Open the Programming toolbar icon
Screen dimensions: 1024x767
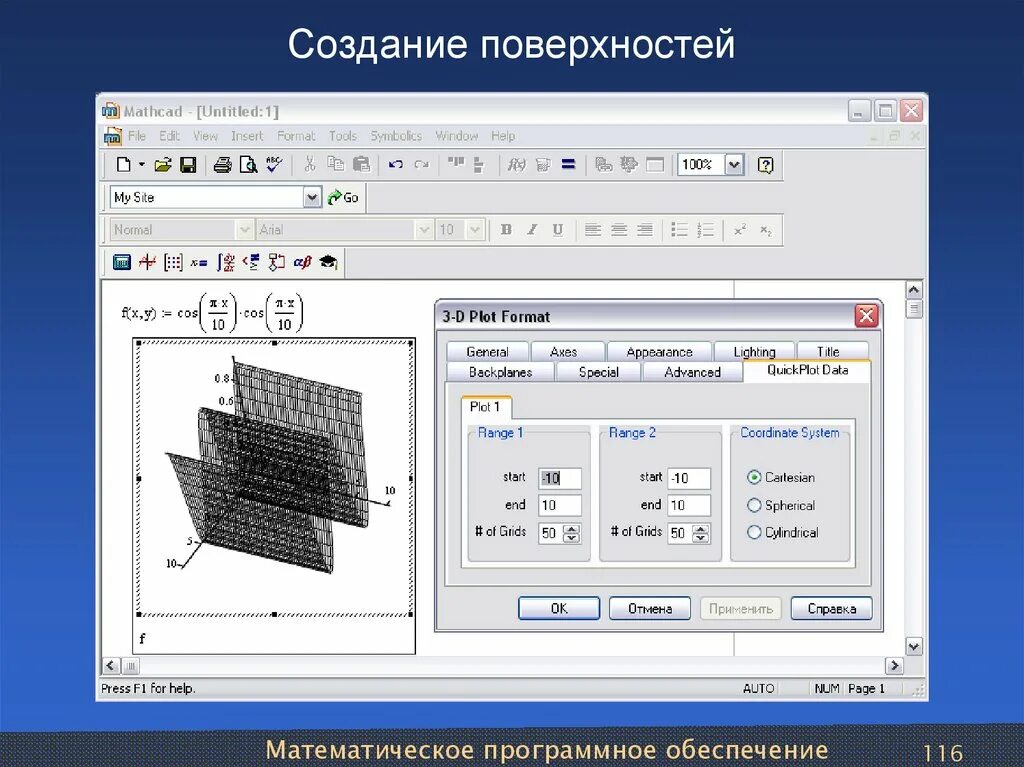pyautogui.click(x=276, y=263)
